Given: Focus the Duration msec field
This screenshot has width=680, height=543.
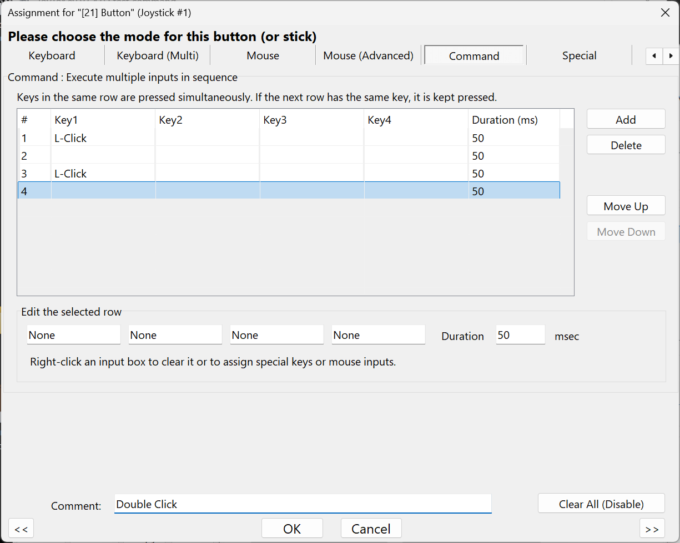Looking at the screenshot, I should [x=520, y=335].
